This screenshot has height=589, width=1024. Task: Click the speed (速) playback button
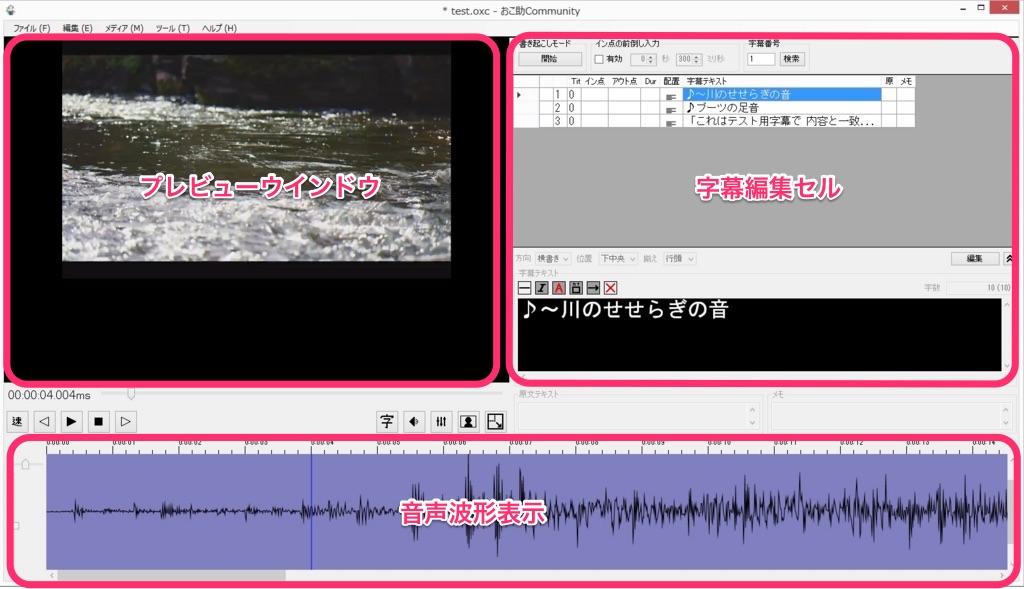point(17,422)
